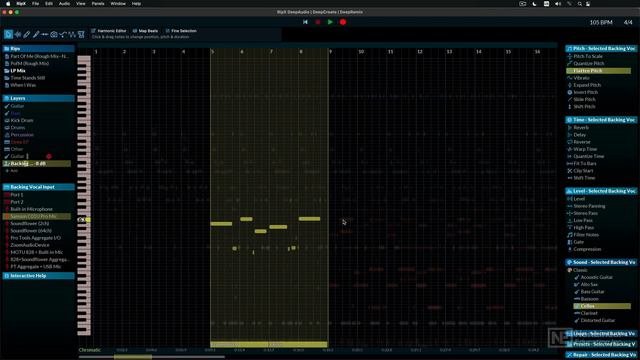Collapse the Backing Vocal Input panel
Screen dimensions: 640x360
coord(38,187)
